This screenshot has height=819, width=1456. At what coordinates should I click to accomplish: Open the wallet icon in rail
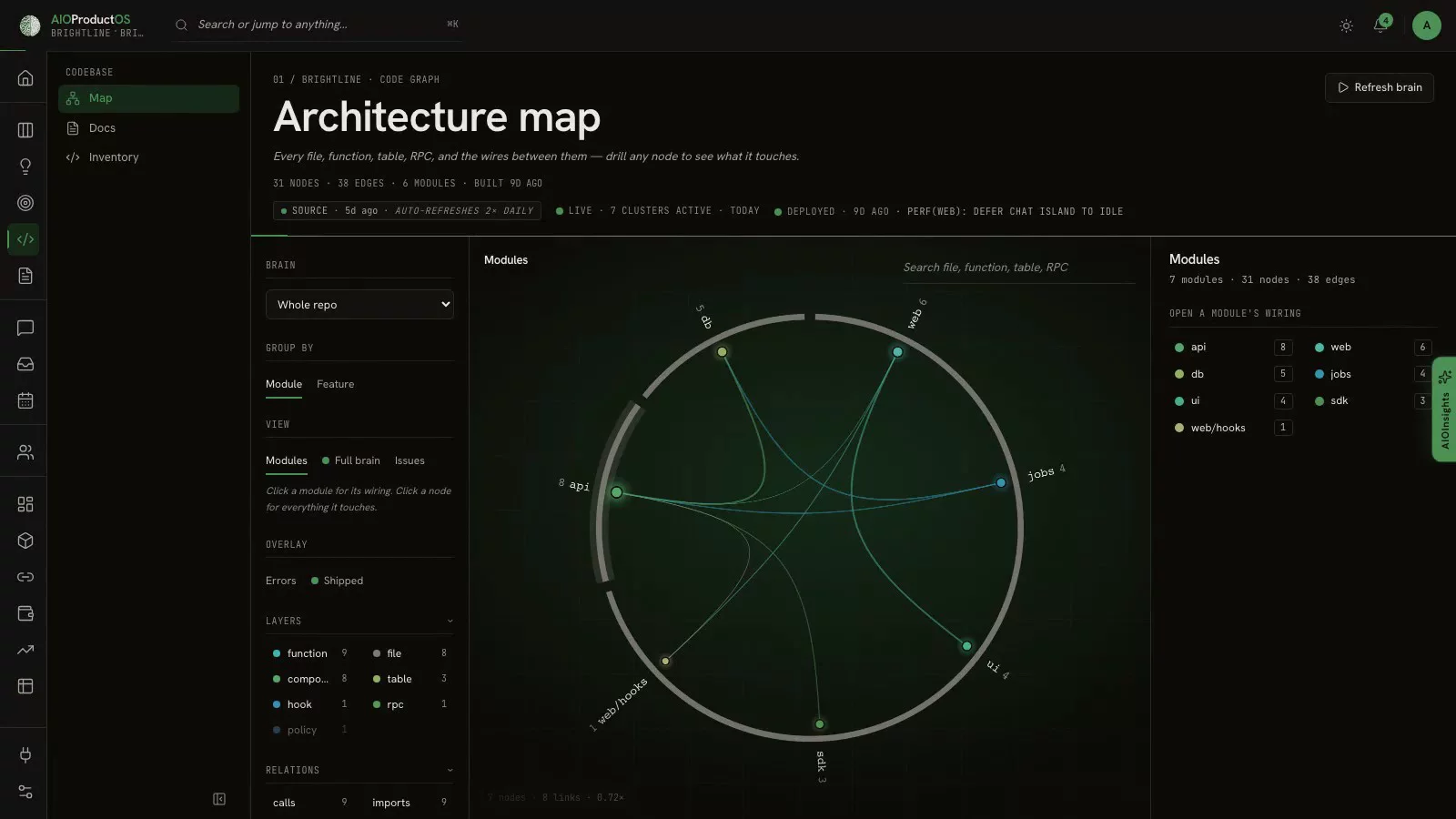25,613
